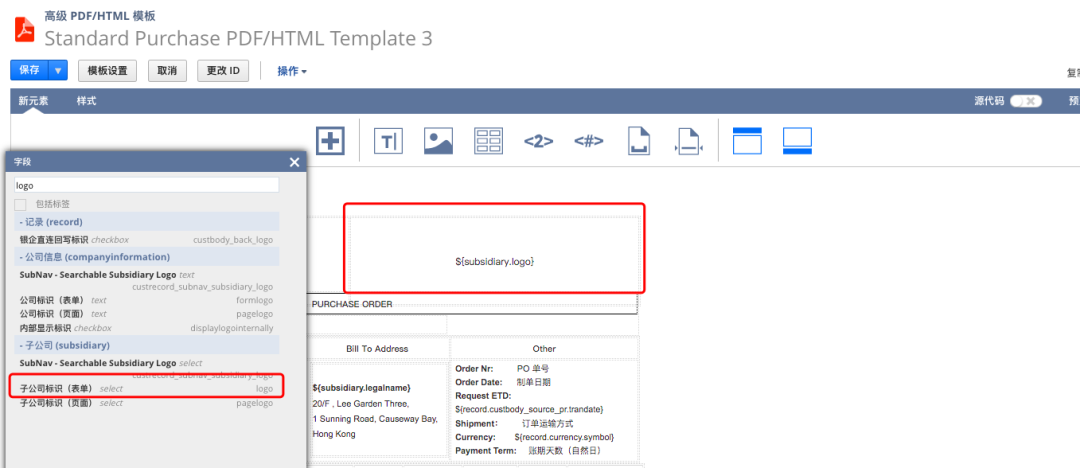Click the ${record.currency.symbol} value
Viewport: 1080px width, 468px height.
point(563,437)
